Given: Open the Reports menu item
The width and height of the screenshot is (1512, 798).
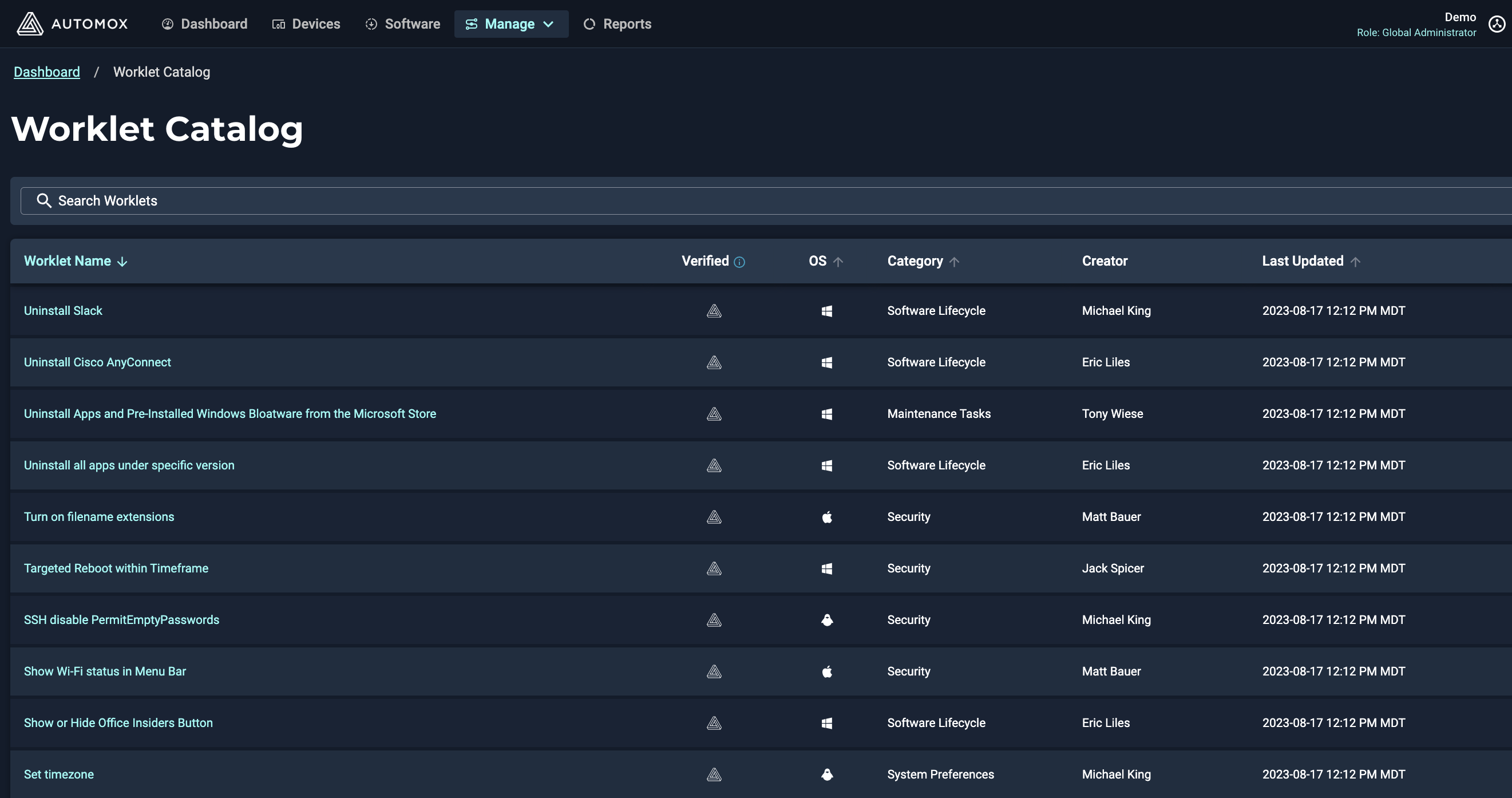Looking at the screenshot, I should [x=617, y=23].
